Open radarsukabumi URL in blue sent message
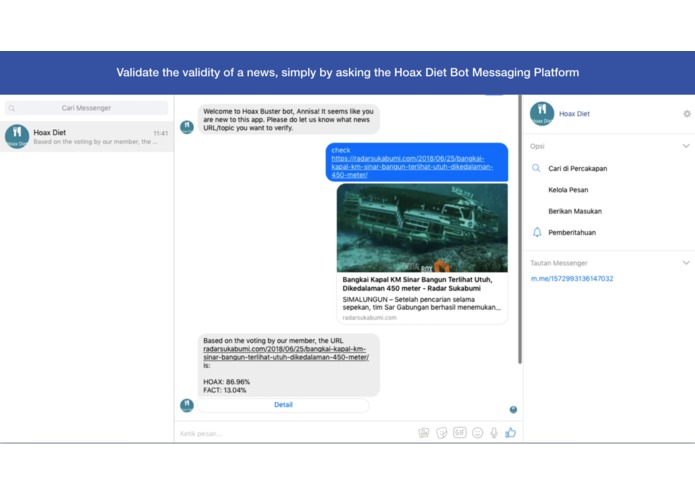 point(412,167)
